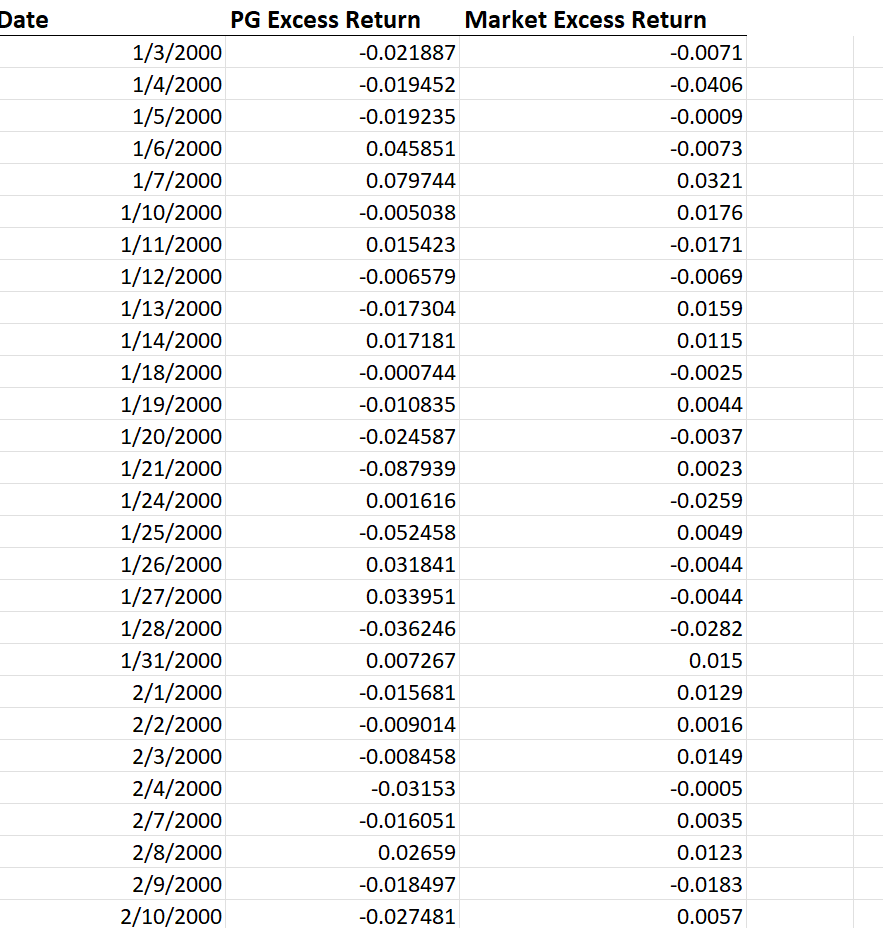Click the date 1/31/2000
Viewport: 883px width, 928px height.
click(x=172, y=660)
